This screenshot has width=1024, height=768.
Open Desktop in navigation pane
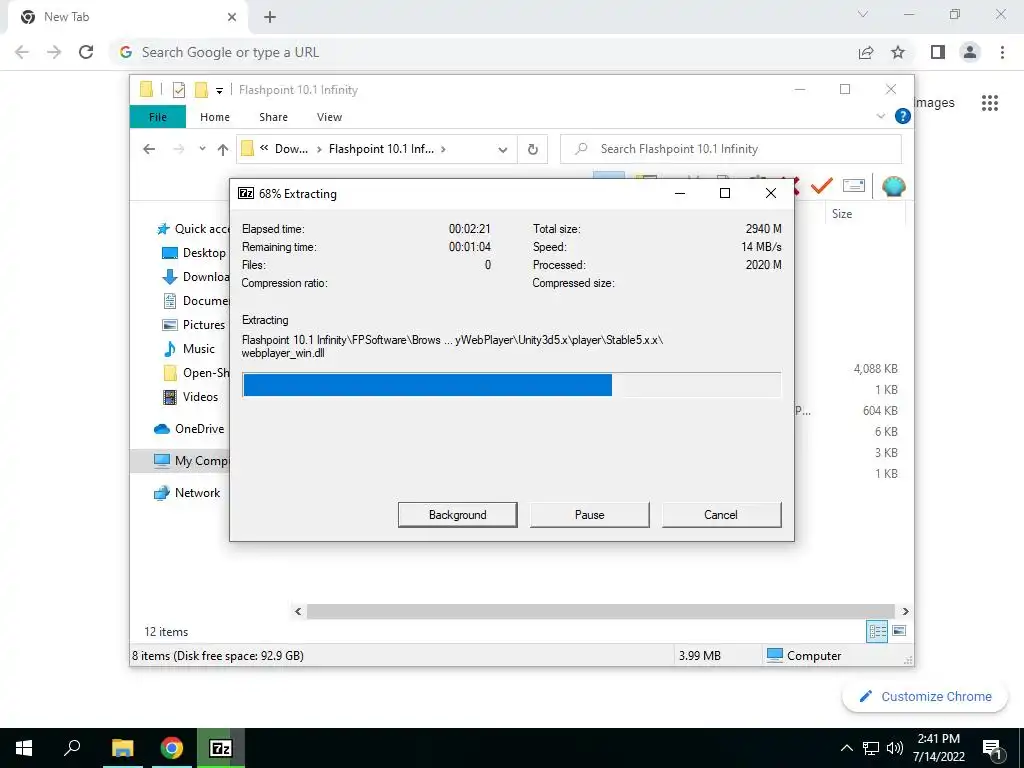194,253
